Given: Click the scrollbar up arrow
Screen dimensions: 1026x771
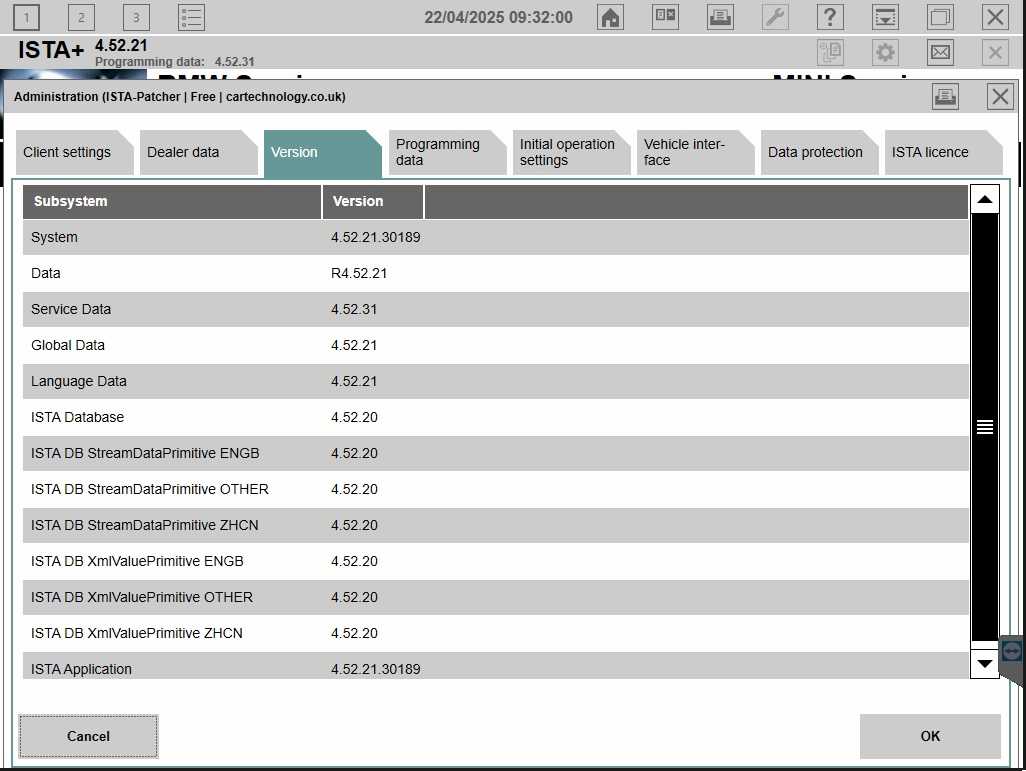Looking at the screenshot, I should [x=985, y=200].
